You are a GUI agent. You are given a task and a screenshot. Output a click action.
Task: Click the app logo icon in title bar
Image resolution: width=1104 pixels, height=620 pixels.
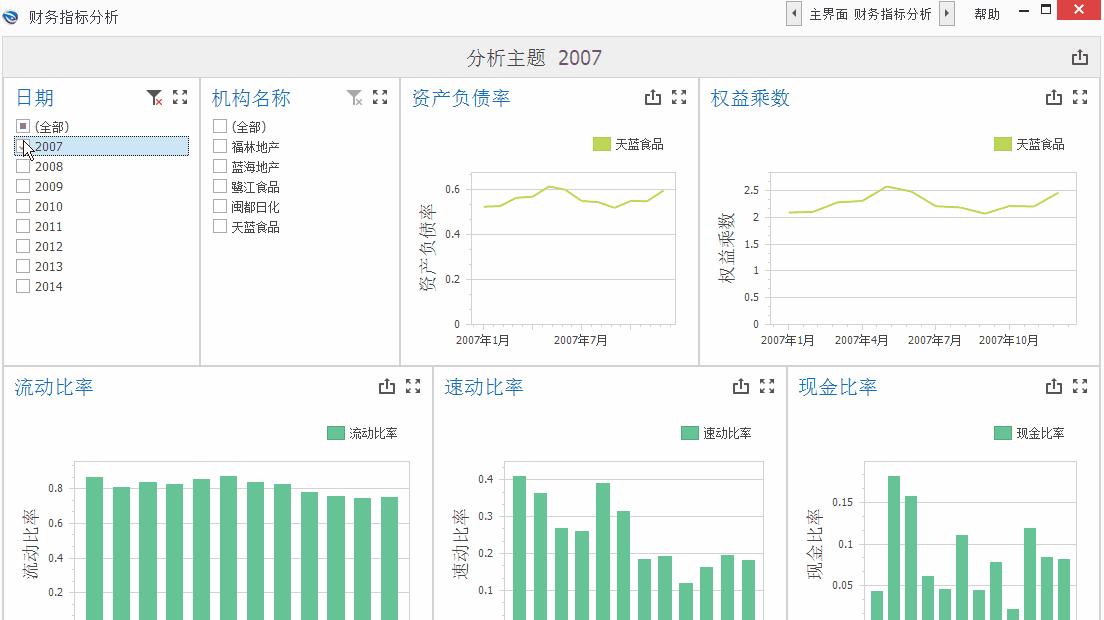click(11, 15)
